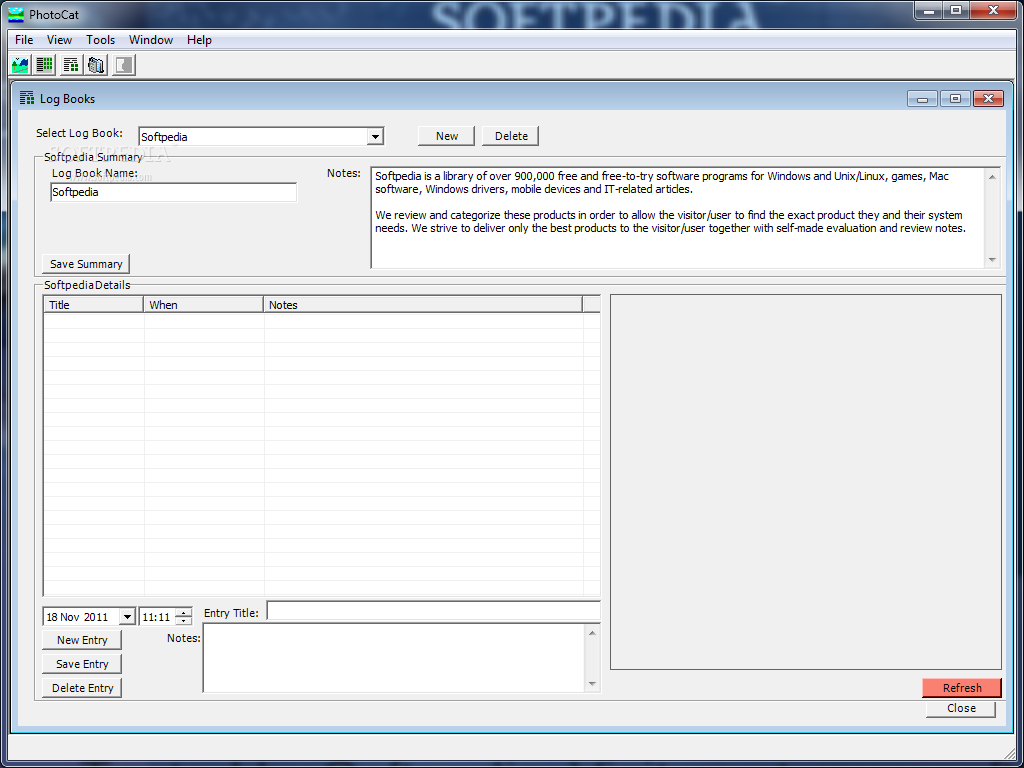Click the gray panel toolbar icon
This screenshot has width=1024, height=768.
tap(123, 65)
